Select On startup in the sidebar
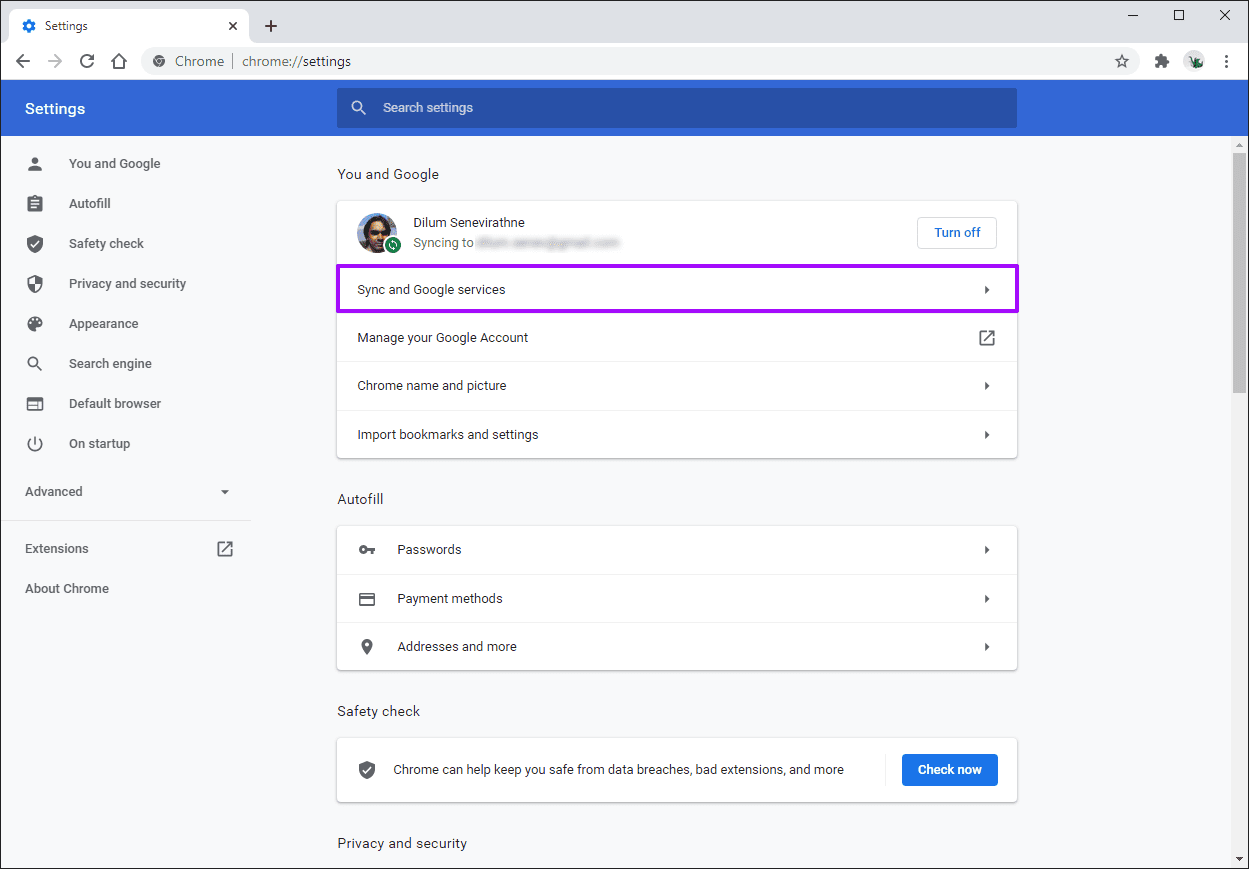The height and width of the screenshot is (869, 1249). point(99,444)
